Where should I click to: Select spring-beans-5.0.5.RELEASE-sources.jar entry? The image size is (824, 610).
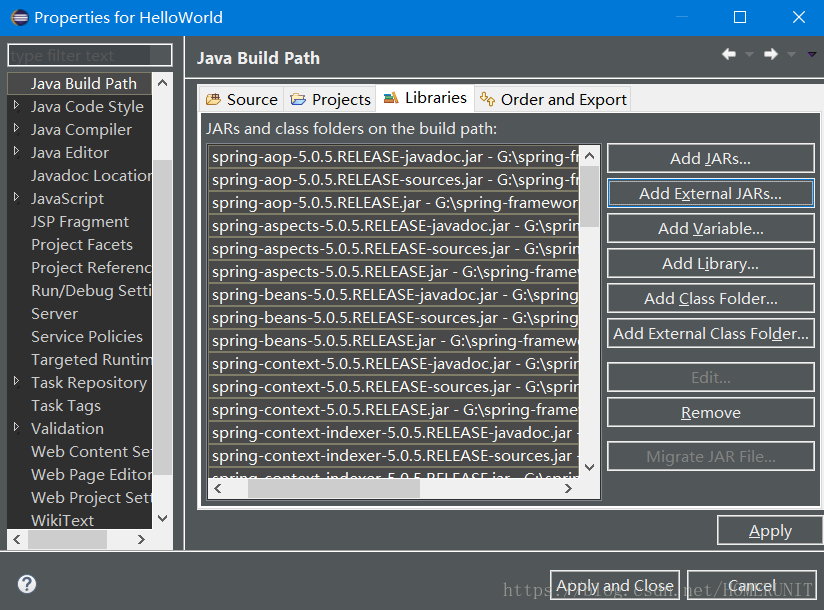394,318
